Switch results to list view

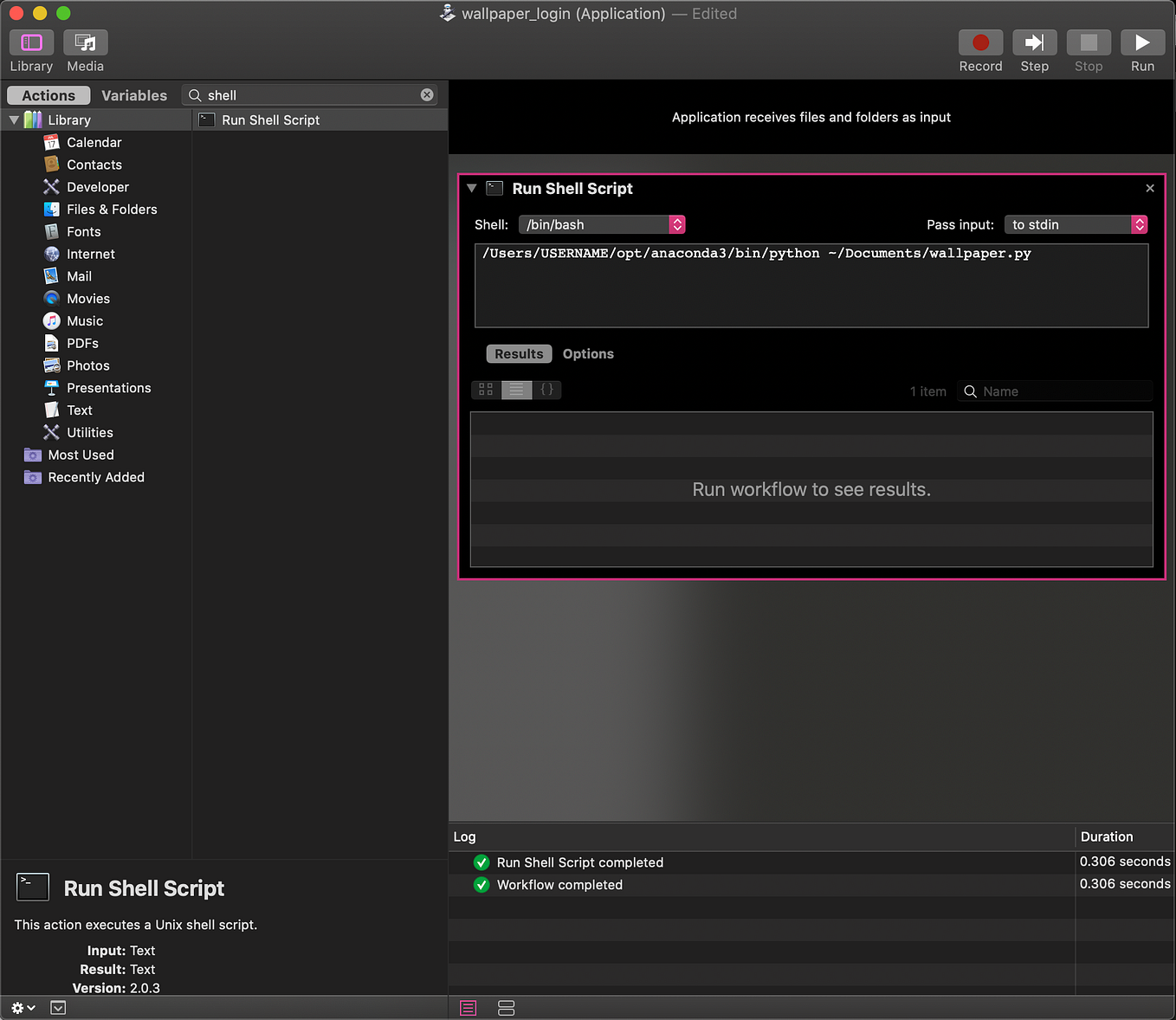pos(516,390)
